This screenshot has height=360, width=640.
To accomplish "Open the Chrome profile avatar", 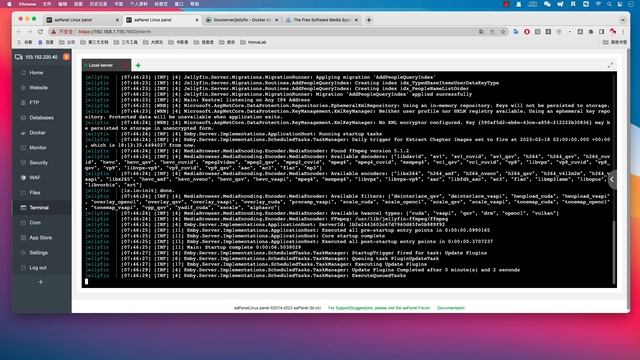I will [x=613, y=31].
